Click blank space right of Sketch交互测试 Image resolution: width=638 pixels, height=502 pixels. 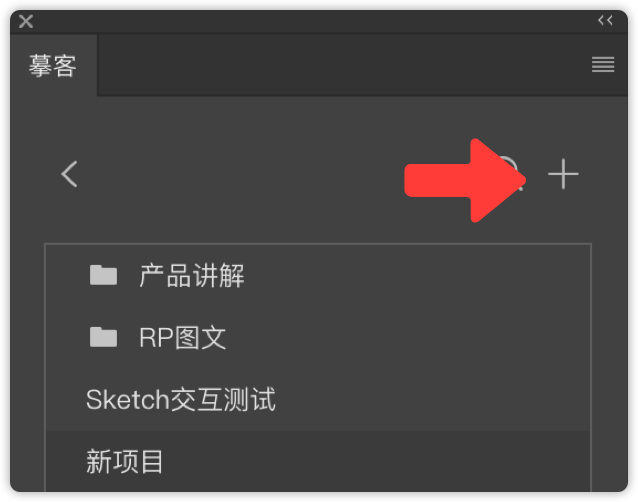coord(433,399)
